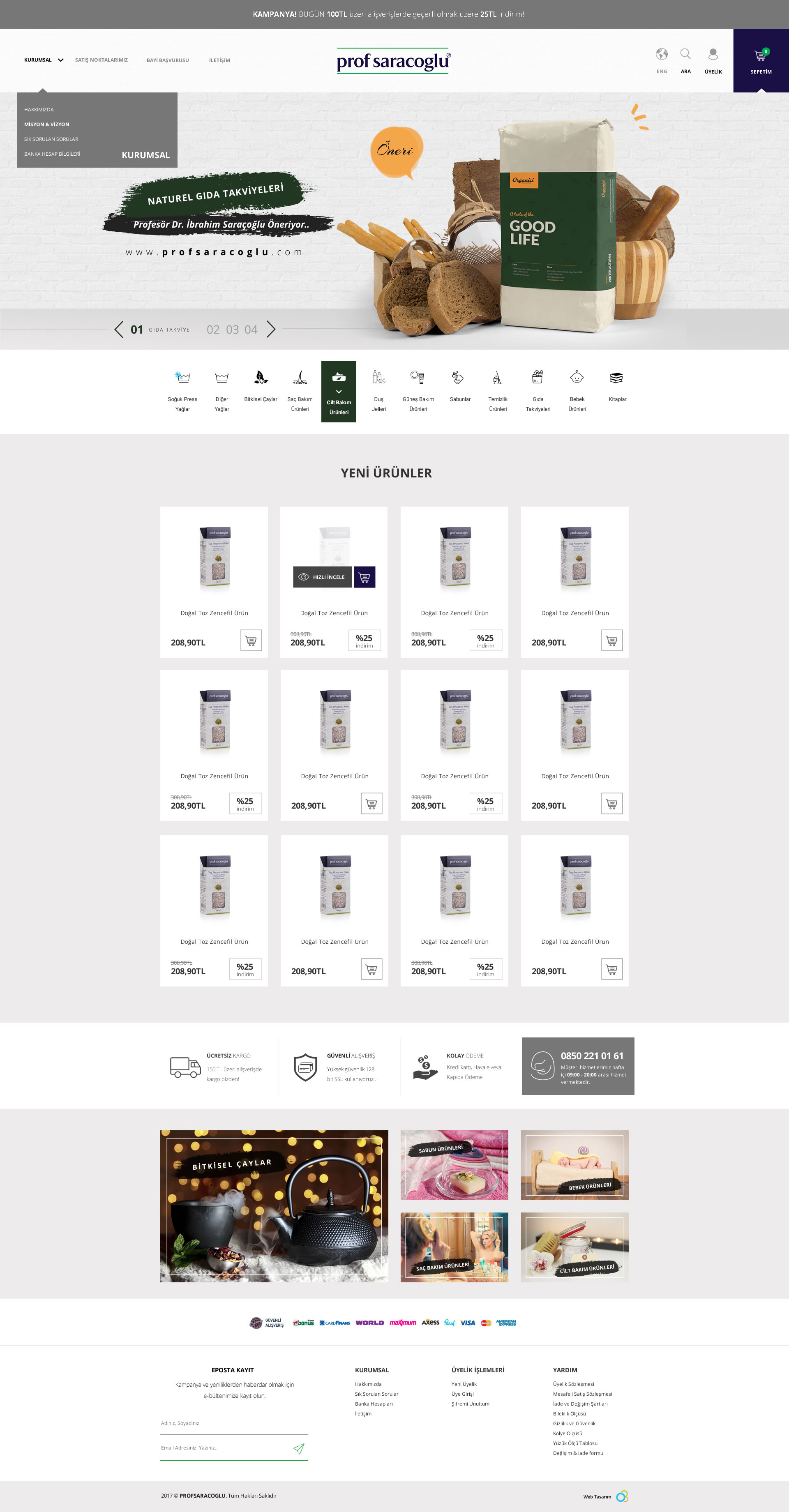Viewport: 789px width, 1512px height.
Task: Select the Bitkisel Çaylar category icon
Action: coord(261,377)
